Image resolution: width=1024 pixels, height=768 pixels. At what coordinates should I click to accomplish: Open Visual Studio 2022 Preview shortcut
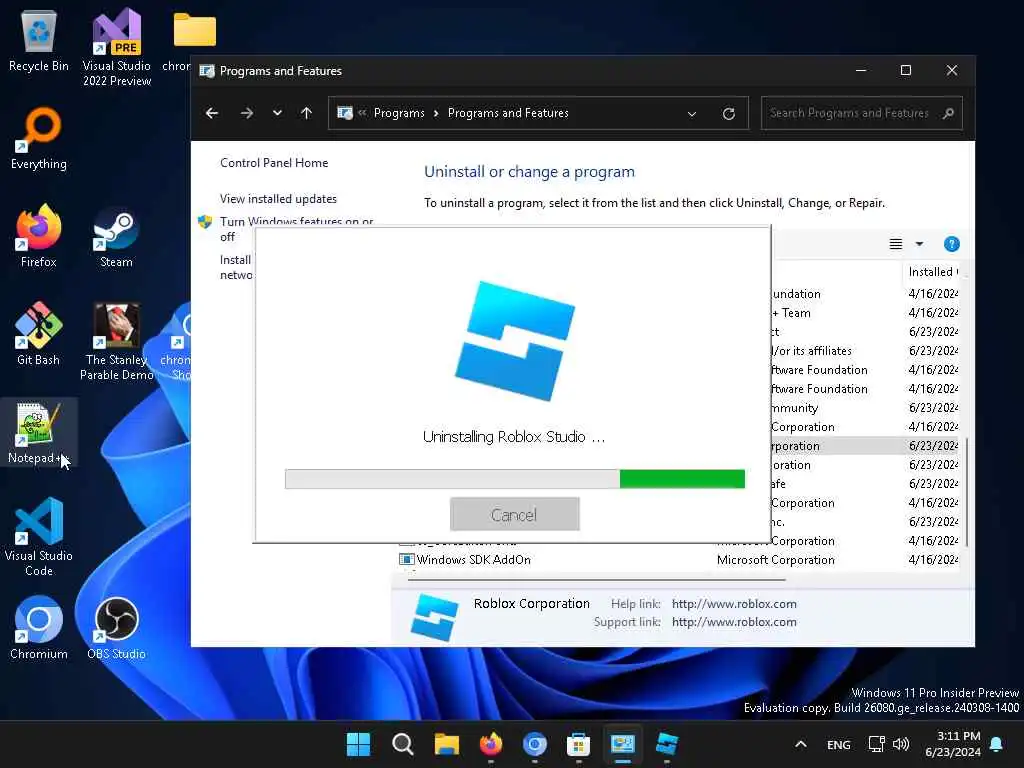tap(116, 47)
